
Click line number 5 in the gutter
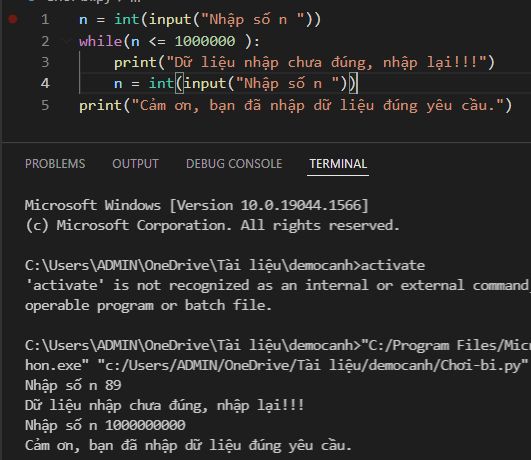coord(45,105)
